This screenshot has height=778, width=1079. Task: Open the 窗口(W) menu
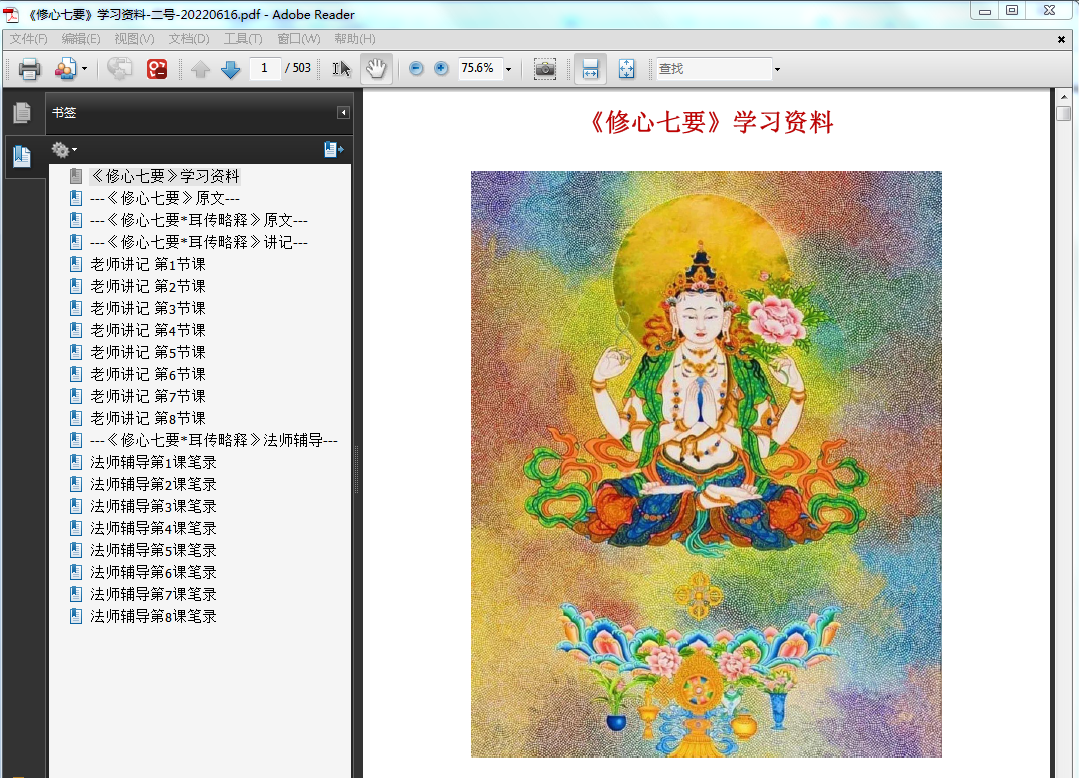[x=299, y=39]
